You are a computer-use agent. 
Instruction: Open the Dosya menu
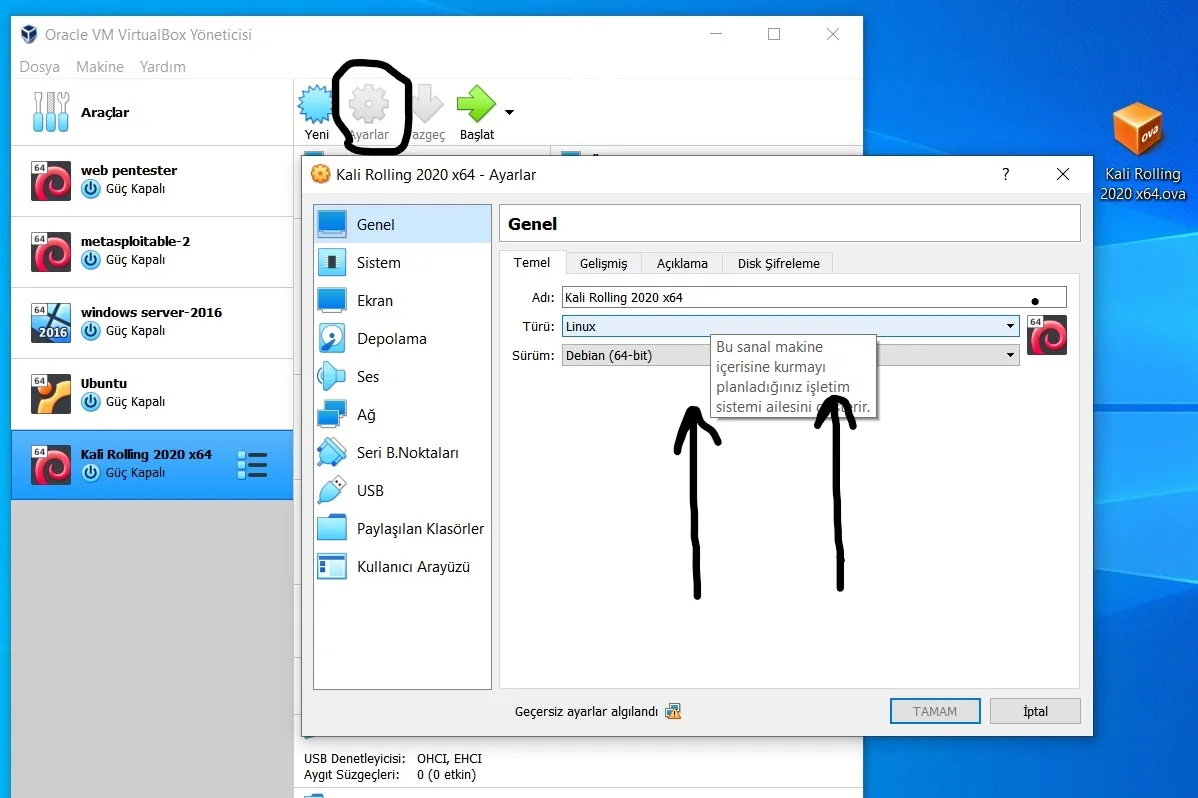pos(40,66)
